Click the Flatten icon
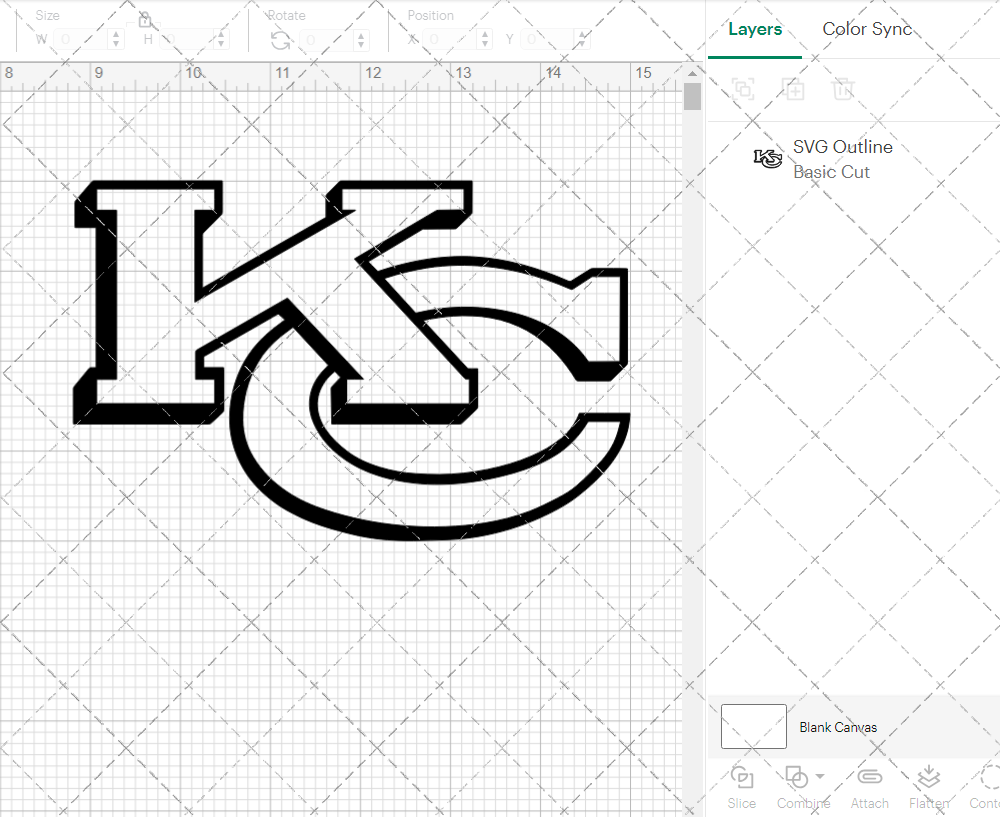Screen dimensions: 1000x817 (928, 779)
